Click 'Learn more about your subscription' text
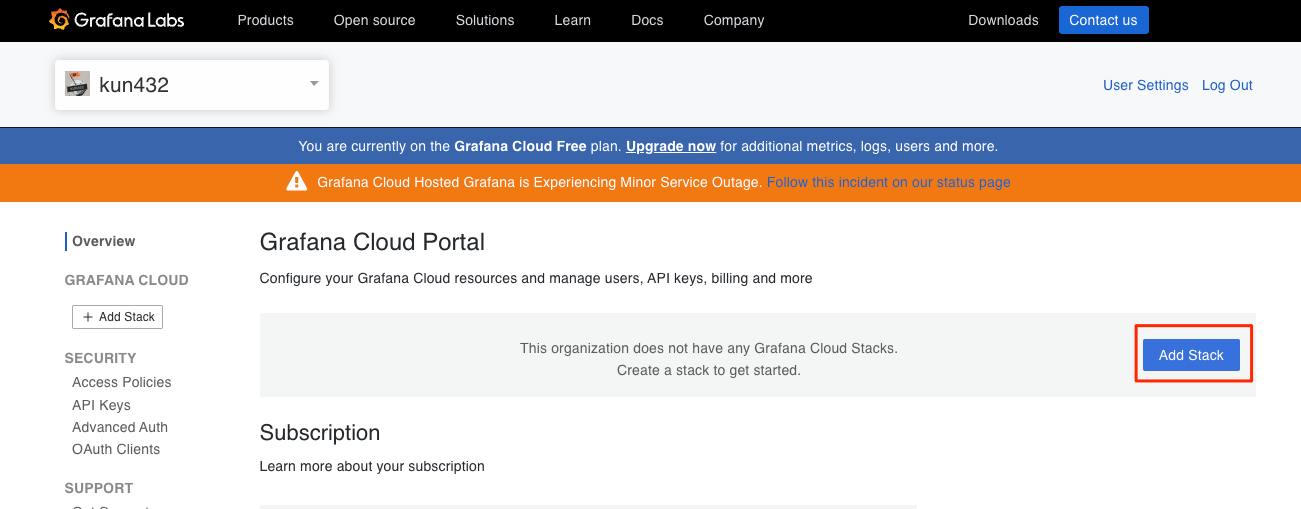 (372, 466)
